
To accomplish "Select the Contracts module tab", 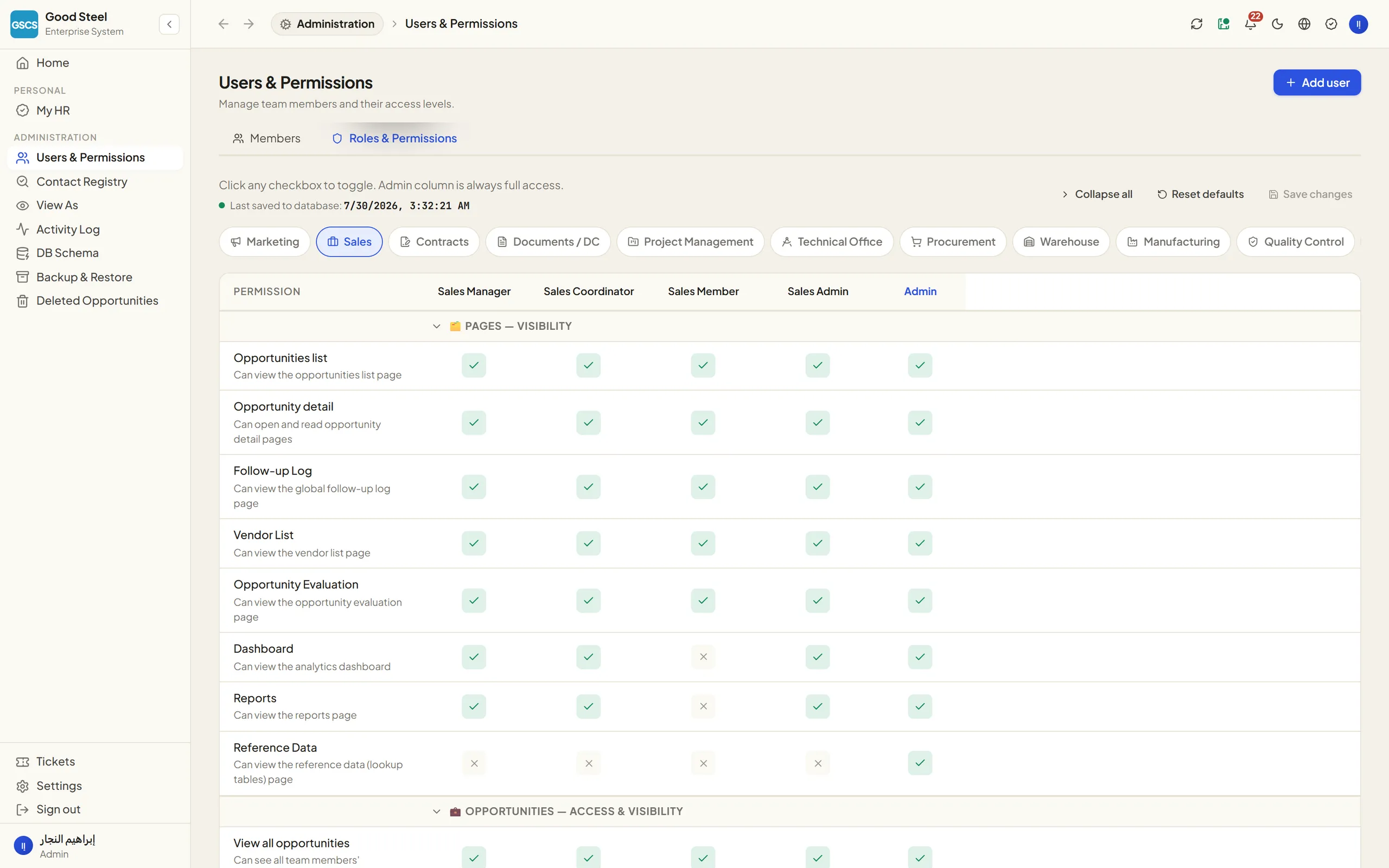I will [x=434, y=242].
